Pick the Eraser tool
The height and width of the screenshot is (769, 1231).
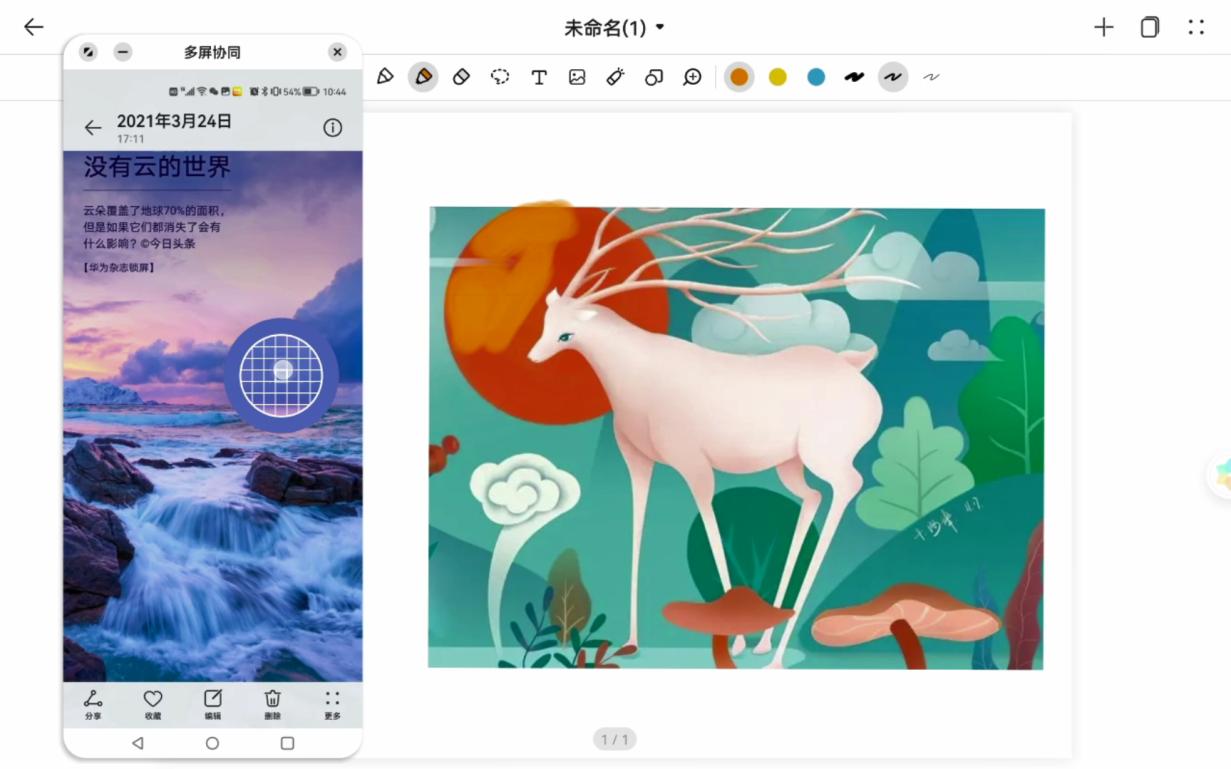tap(461, 77)
